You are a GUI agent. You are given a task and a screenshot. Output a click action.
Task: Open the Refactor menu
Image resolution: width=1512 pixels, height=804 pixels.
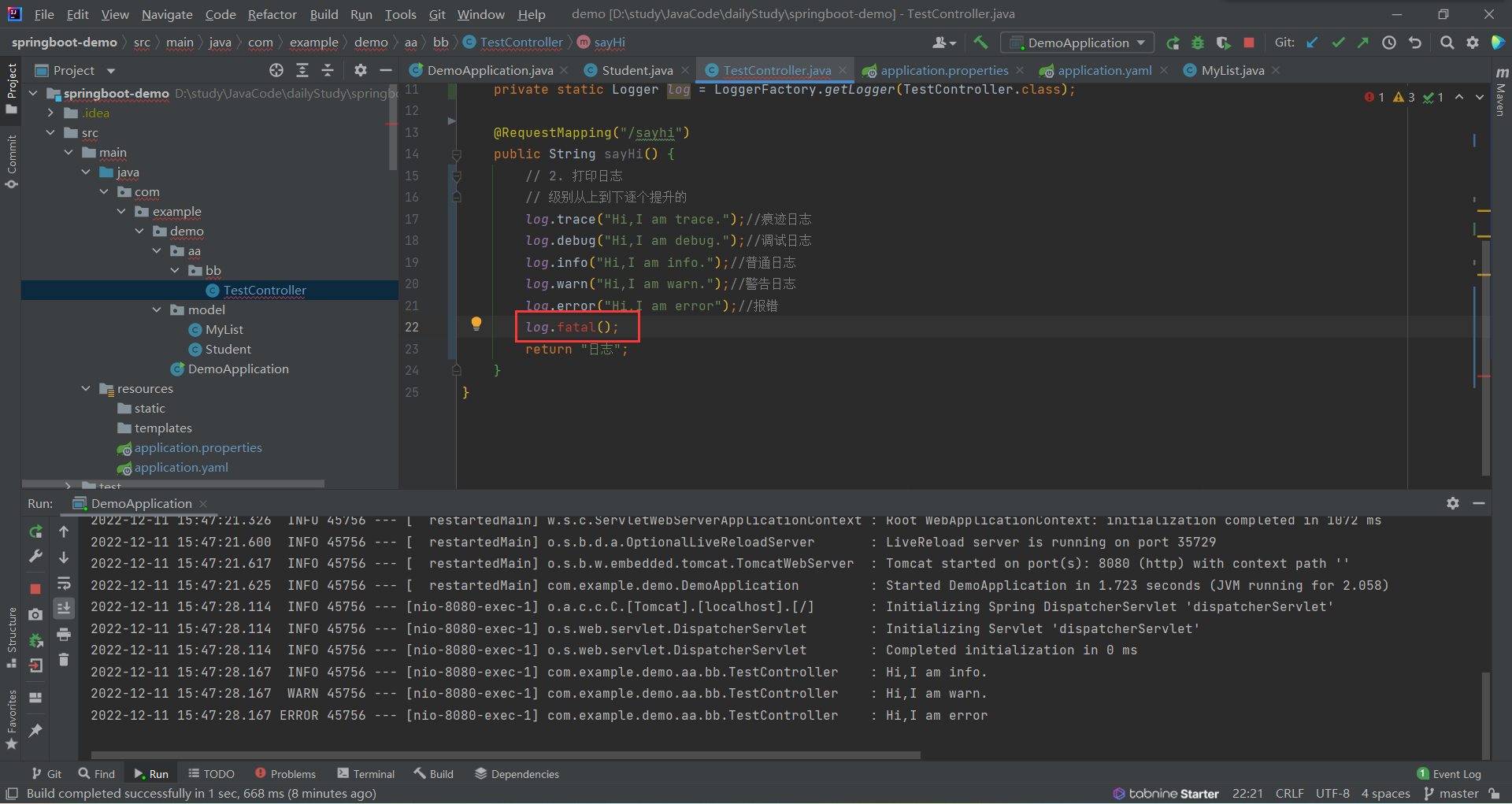[272, 14]
